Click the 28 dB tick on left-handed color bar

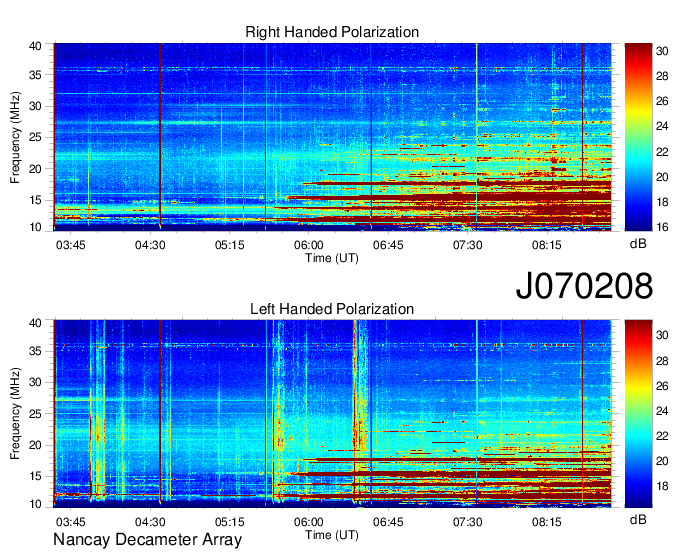pos(662,361)
